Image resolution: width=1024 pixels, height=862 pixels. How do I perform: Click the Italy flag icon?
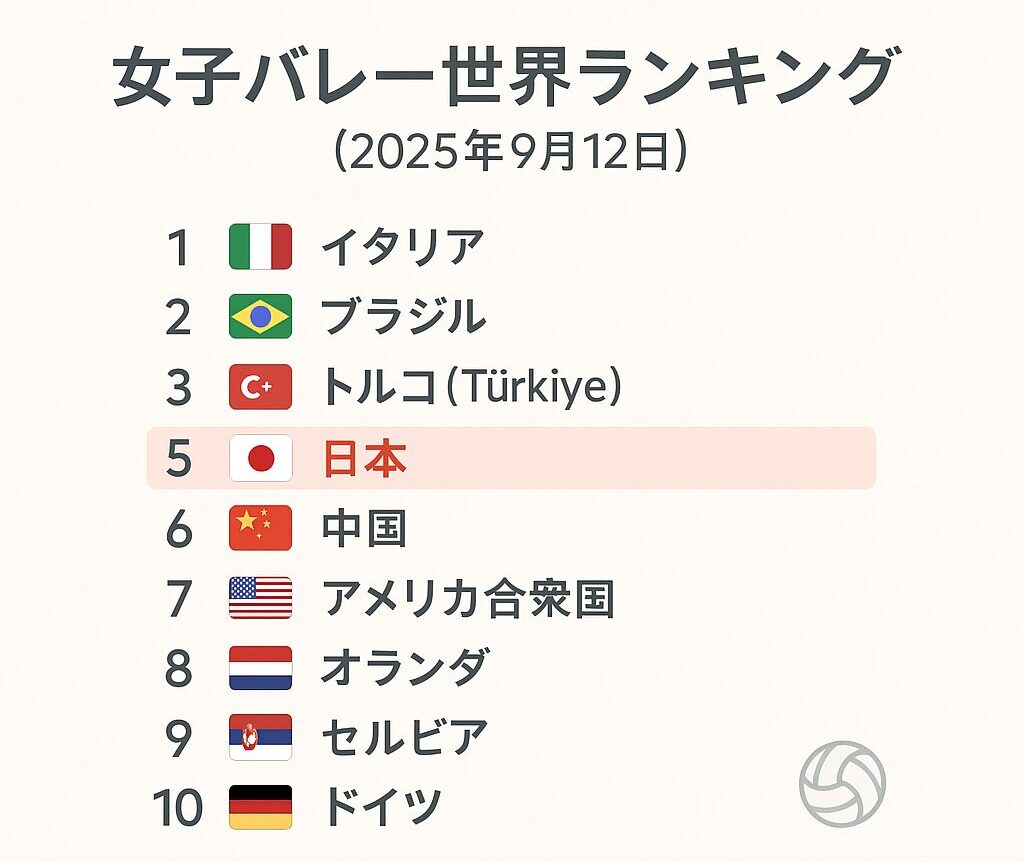tap(260, 246)
